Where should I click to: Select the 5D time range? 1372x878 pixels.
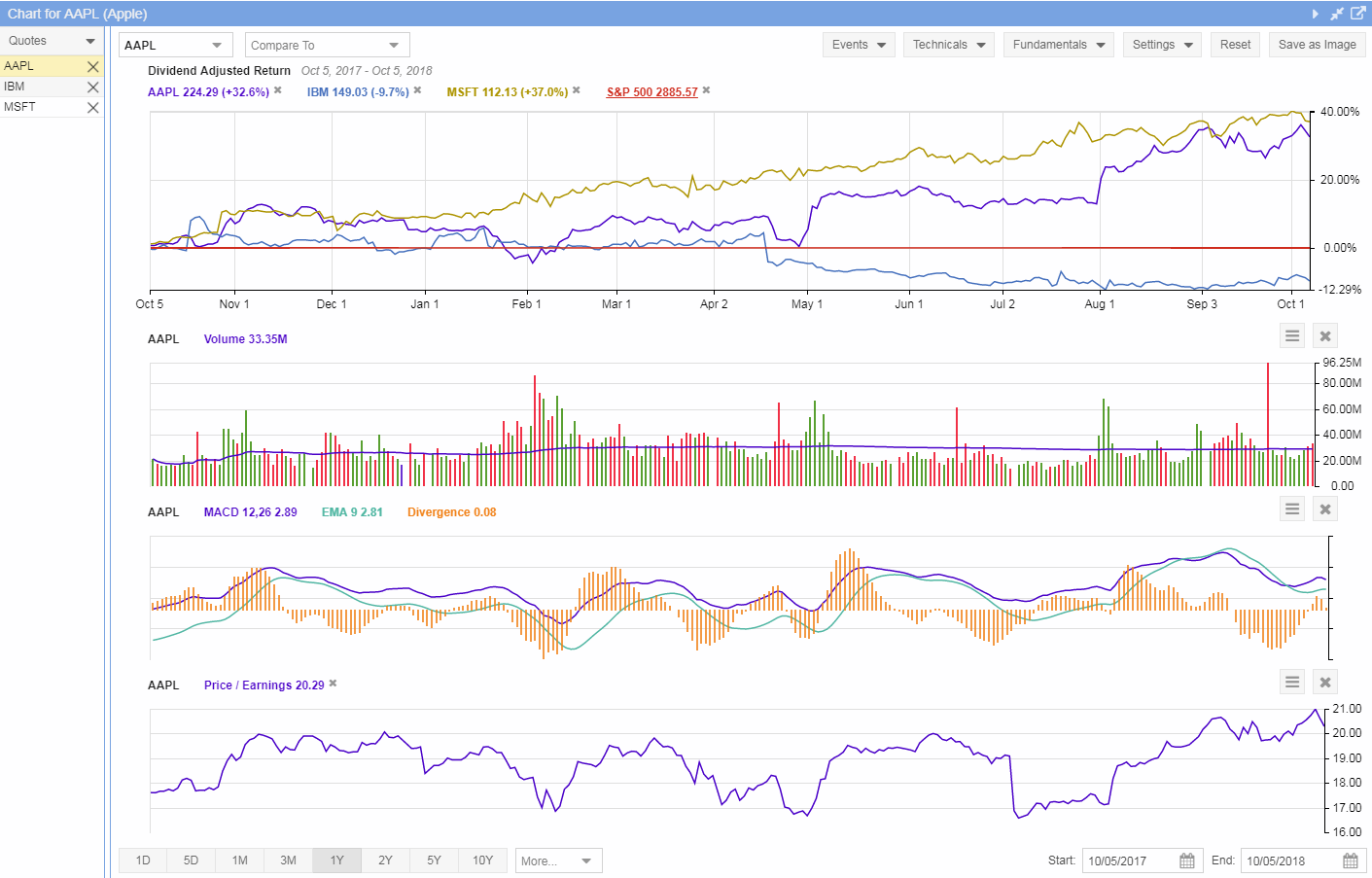pos(192,860)
